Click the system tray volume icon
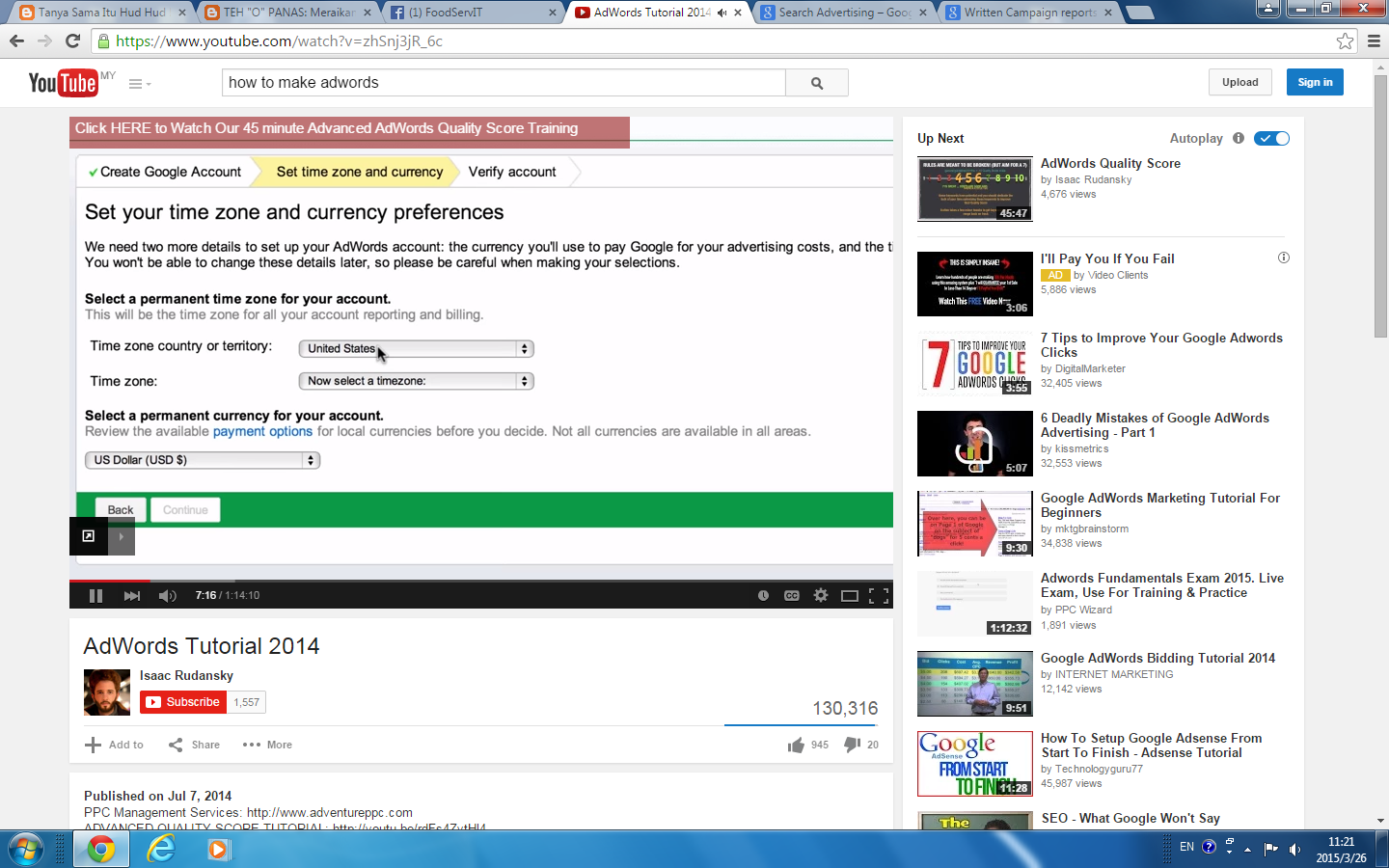The height and width of the screenshot is (868, 1389). pyautogui.click(x=1294, y=849)
